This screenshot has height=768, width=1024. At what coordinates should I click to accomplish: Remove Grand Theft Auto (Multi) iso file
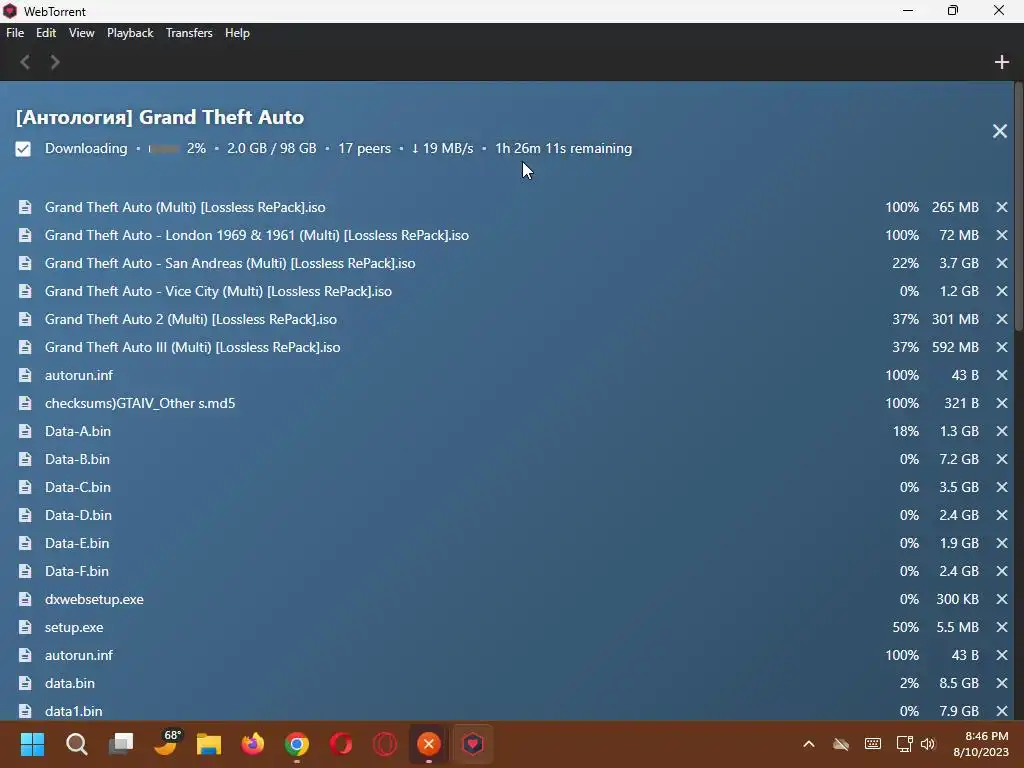(1002, 207)
